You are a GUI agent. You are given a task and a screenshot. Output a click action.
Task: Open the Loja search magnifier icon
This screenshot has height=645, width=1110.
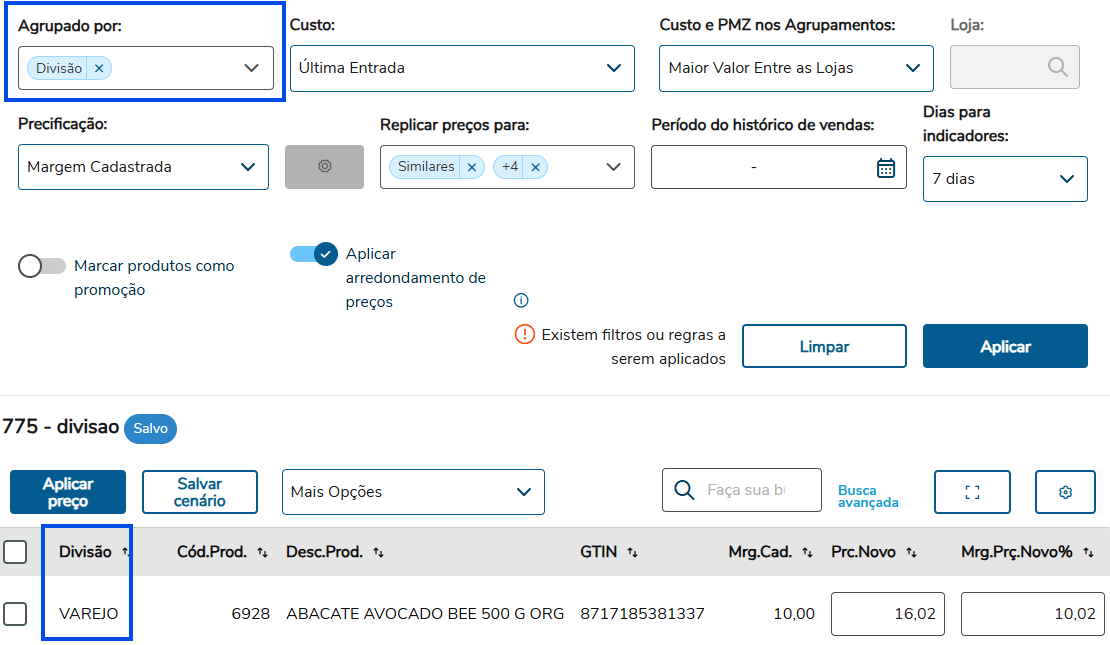[x=1057, y=68]
